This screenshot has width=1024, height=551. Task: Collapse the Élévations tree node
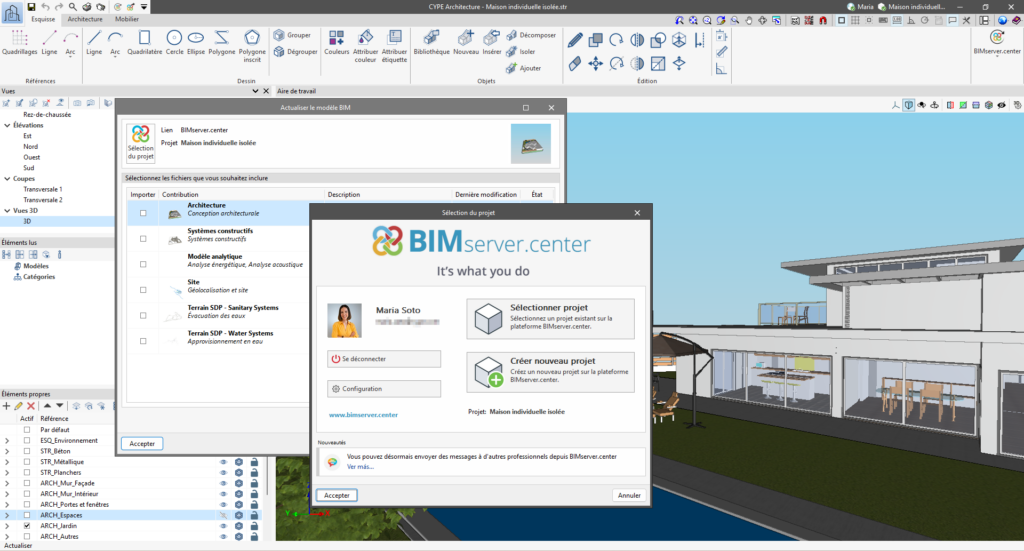(7, 125)
